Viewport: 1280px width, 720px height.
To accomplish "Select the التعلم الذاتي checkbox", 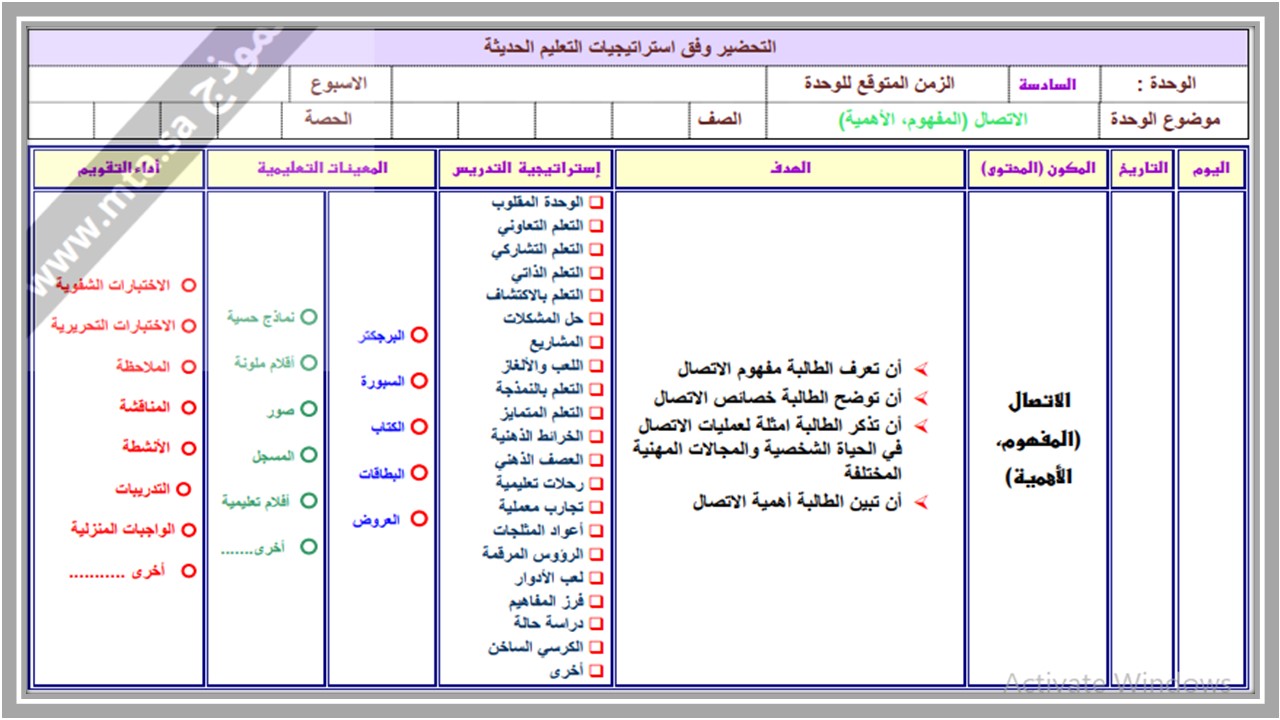I will [596, 273].
